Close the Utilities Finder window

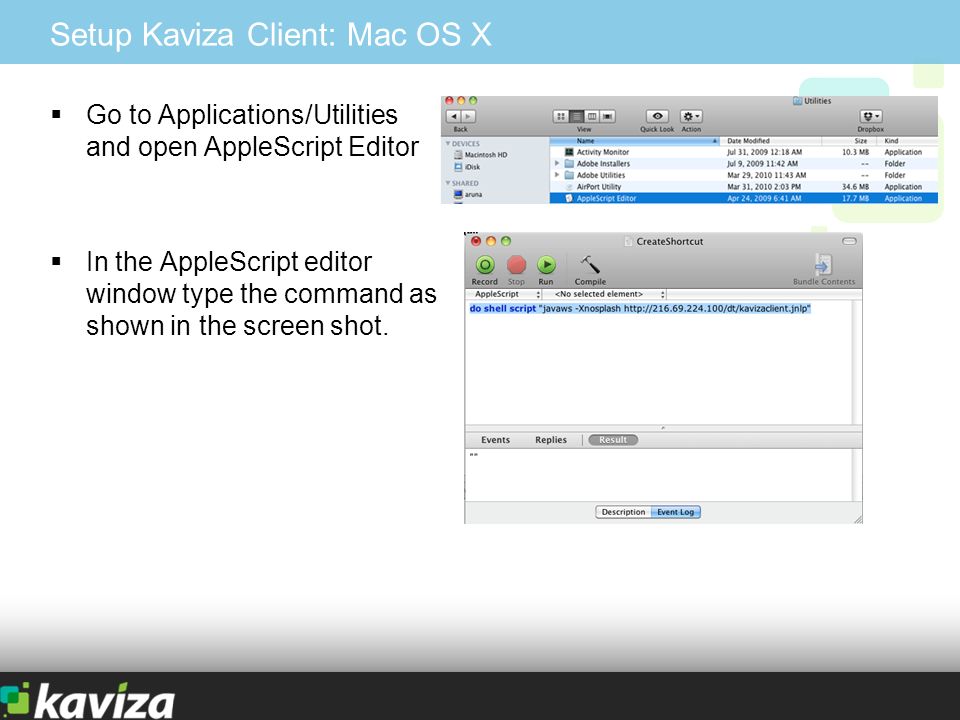click(449, 101)
